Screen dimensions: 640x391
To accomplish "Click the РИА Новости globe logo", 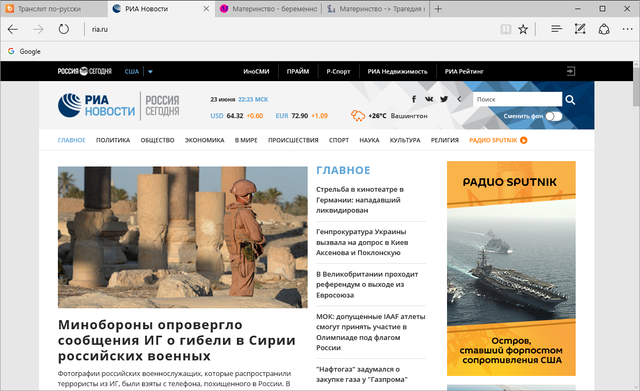I will pyautogui.click(x=69, y=105).
